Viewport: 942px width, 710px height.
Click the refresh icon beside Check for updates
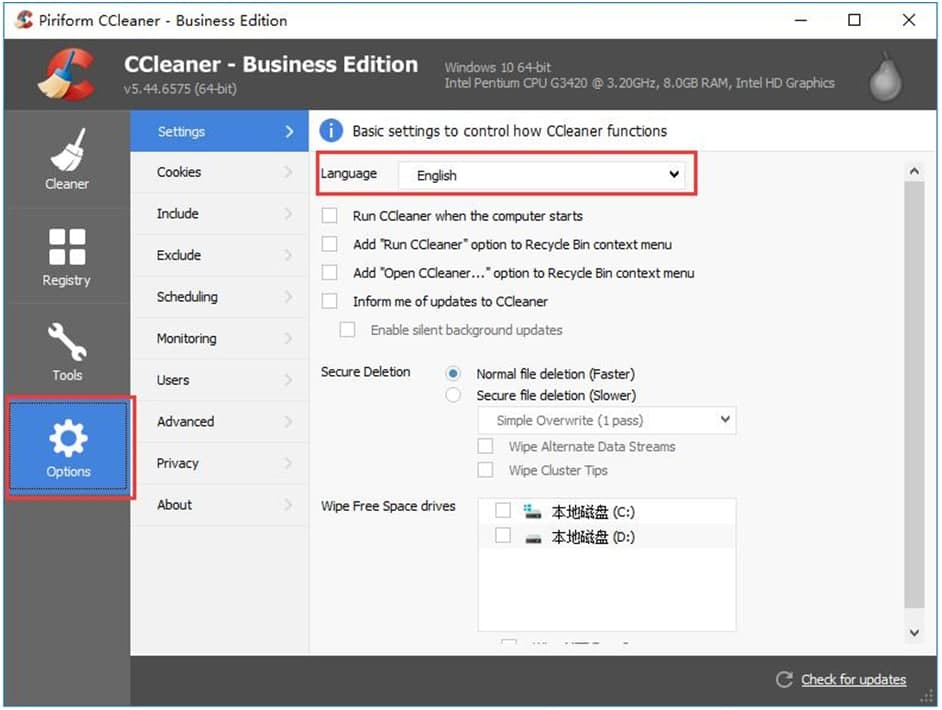click(x=784, y=679)
